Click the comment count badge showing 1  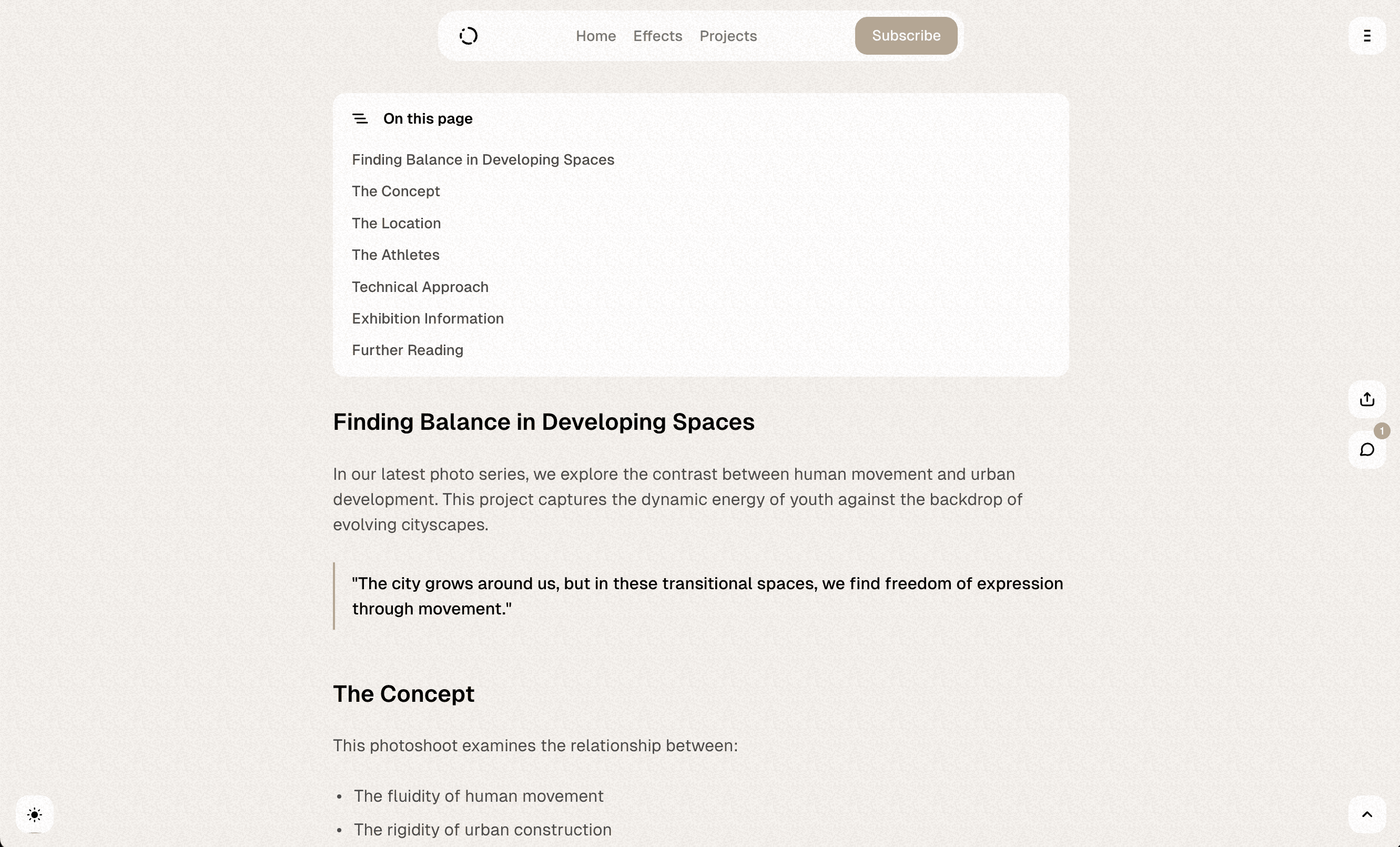coord(1382,430)
